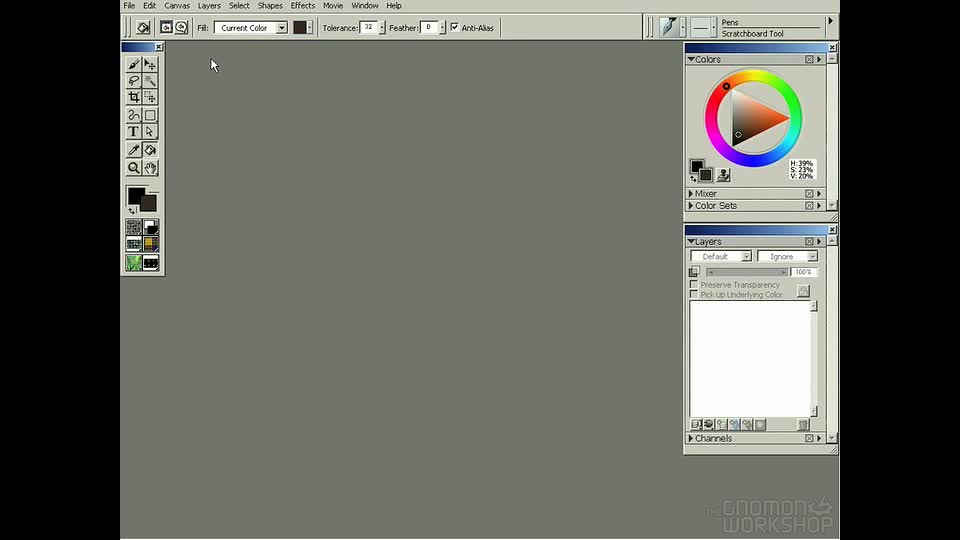
Task: Open the Shapes menu
Action: (270, 6)
